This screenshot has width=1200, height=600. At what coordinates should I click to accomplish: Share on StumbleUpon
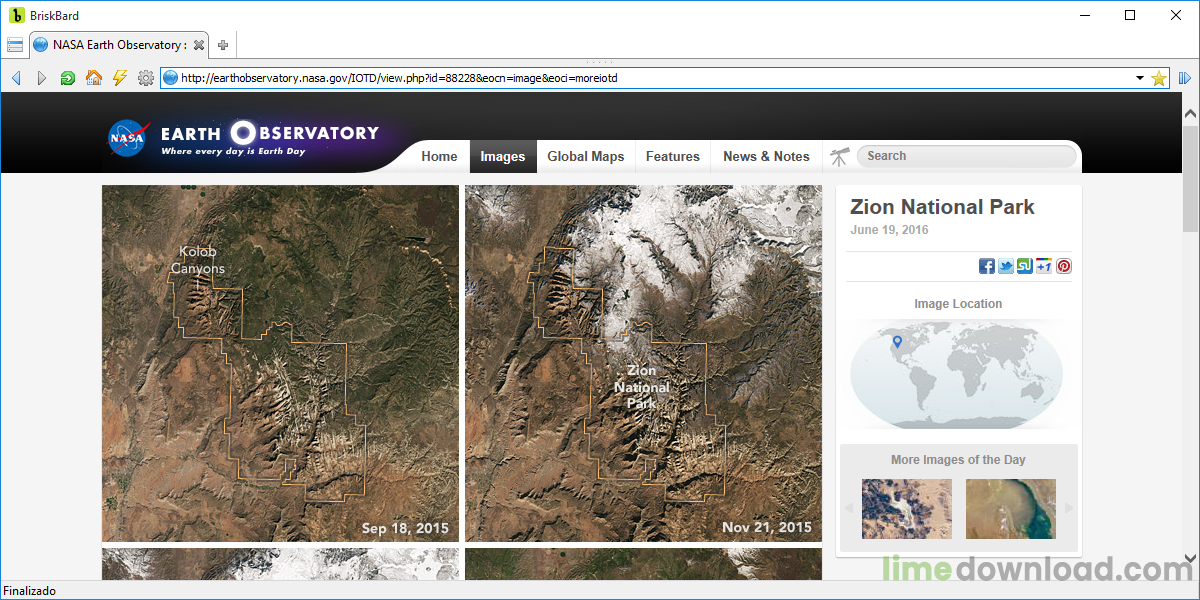[x=1025, y=266]
